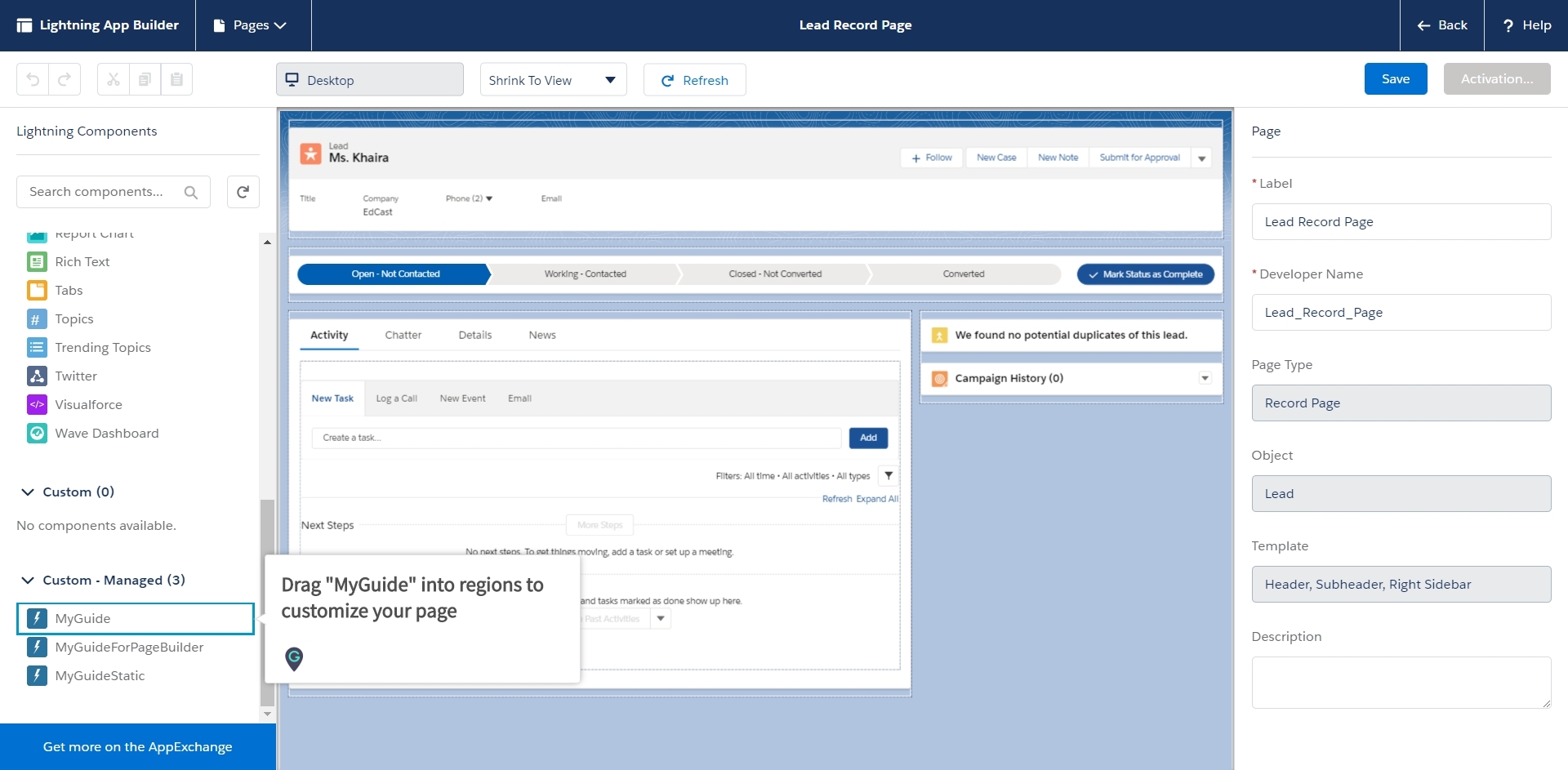The width and height of the screenshot is (1568, 770).
Task: Open lead actions overflow dropdown arrow
Action: point(1202,158)
